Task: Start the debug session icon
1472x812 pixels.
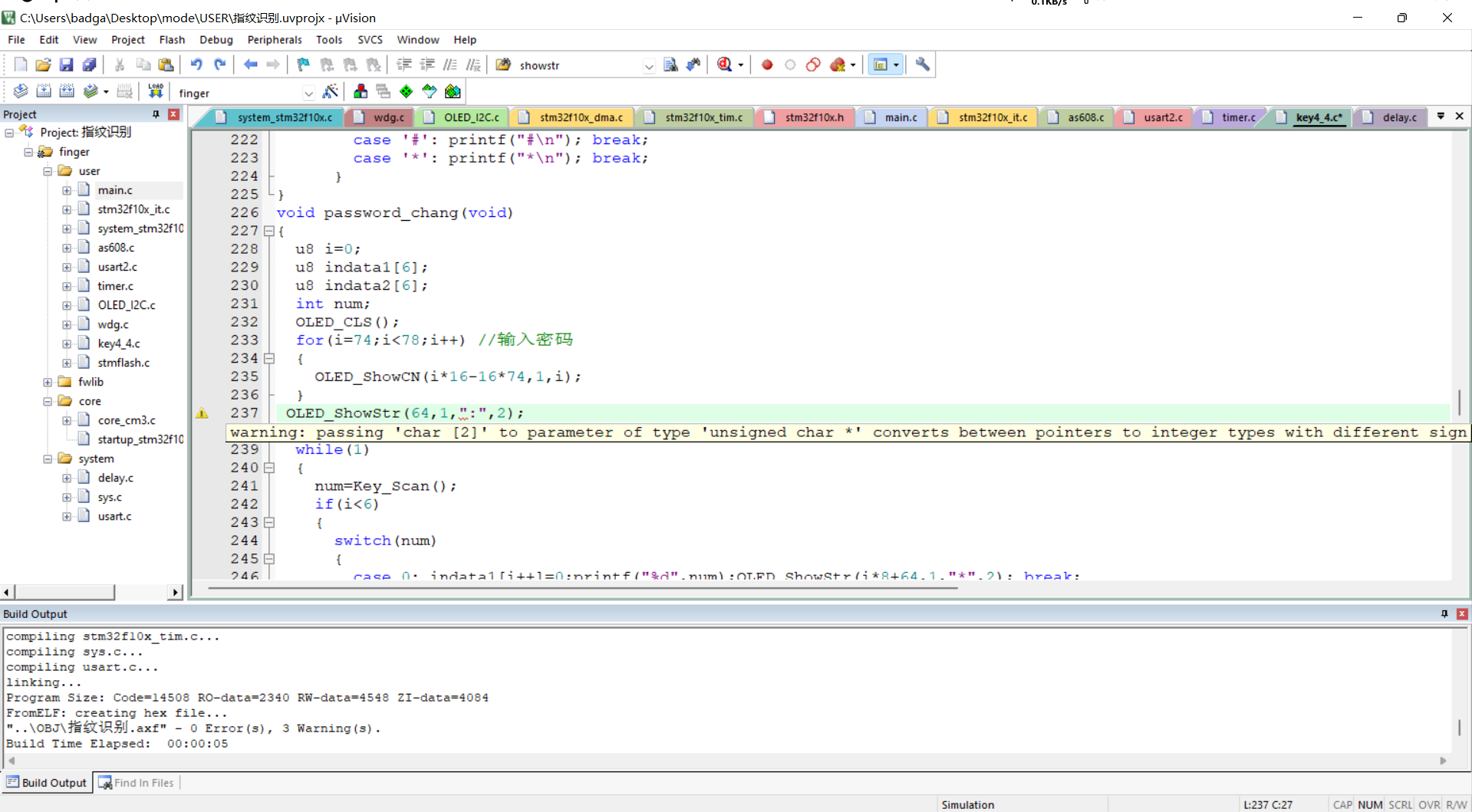Action: (725, 65)
